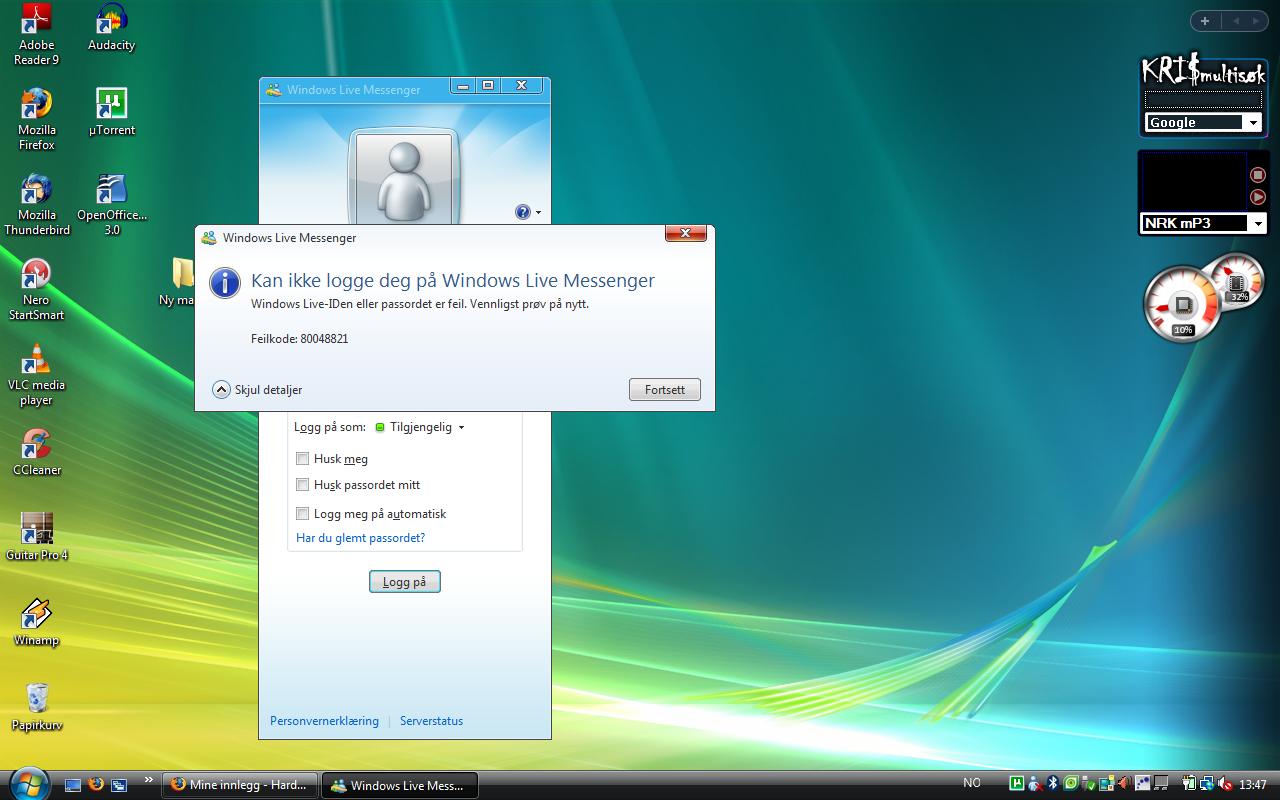Close the Messenger error dialog

tap(686, 233)
